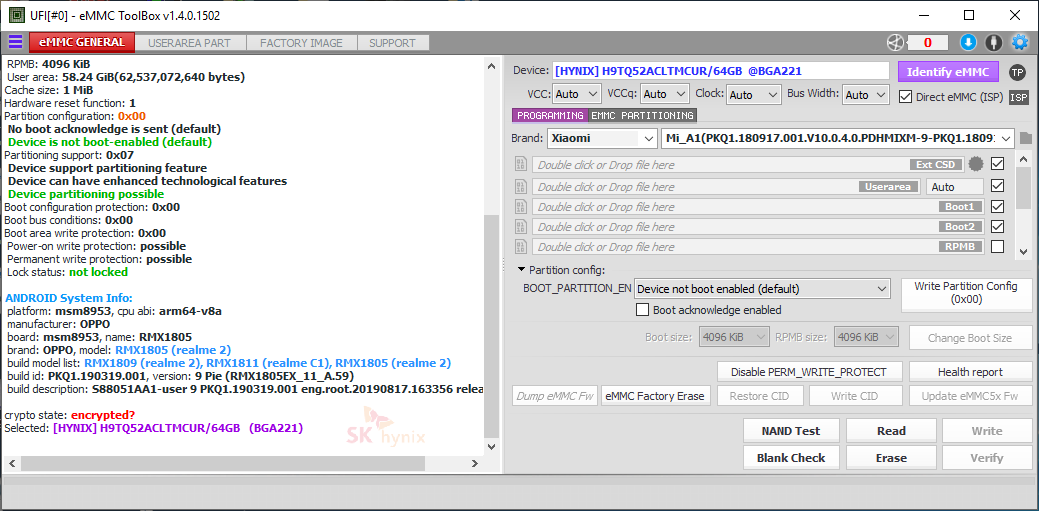The height and width of the screenshot is (511, 1039).
Task: Uncheck the Userarea checkbox
Action: [x=997, y=186]
